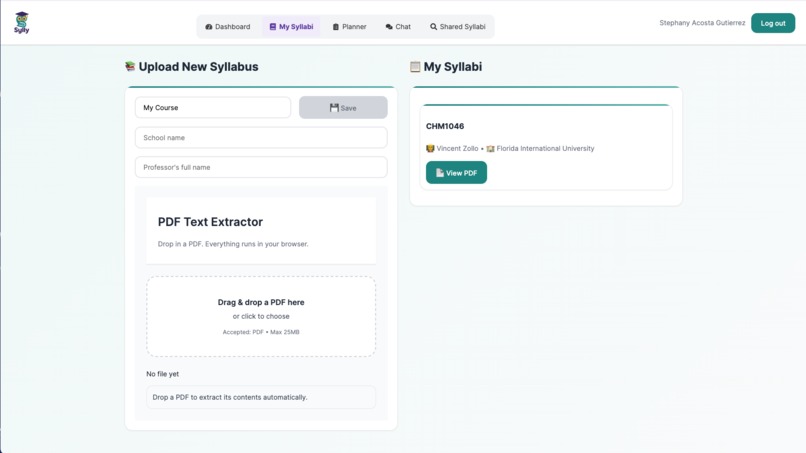Click the CHM1046 course title
Screen dimensions: 806x453
(445, 126)
